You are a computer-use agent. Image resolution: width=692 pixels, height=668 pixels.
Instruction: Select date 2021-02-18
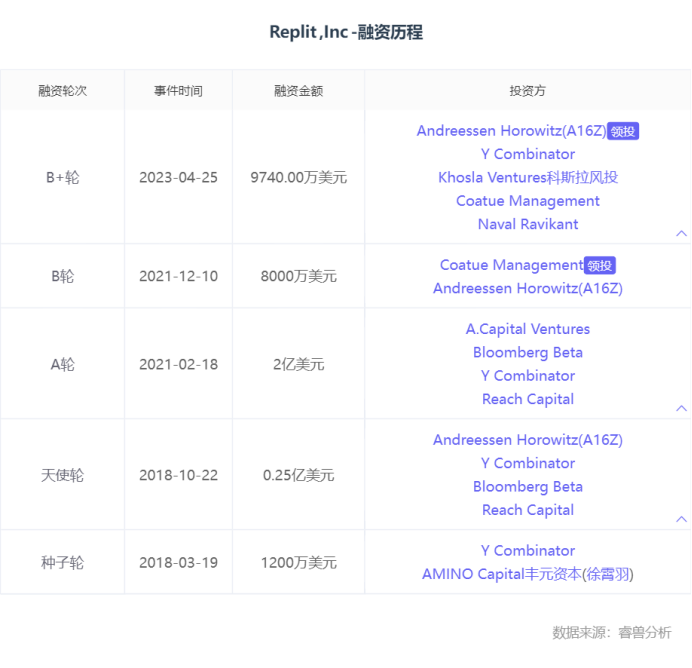(x=178, y=364)
